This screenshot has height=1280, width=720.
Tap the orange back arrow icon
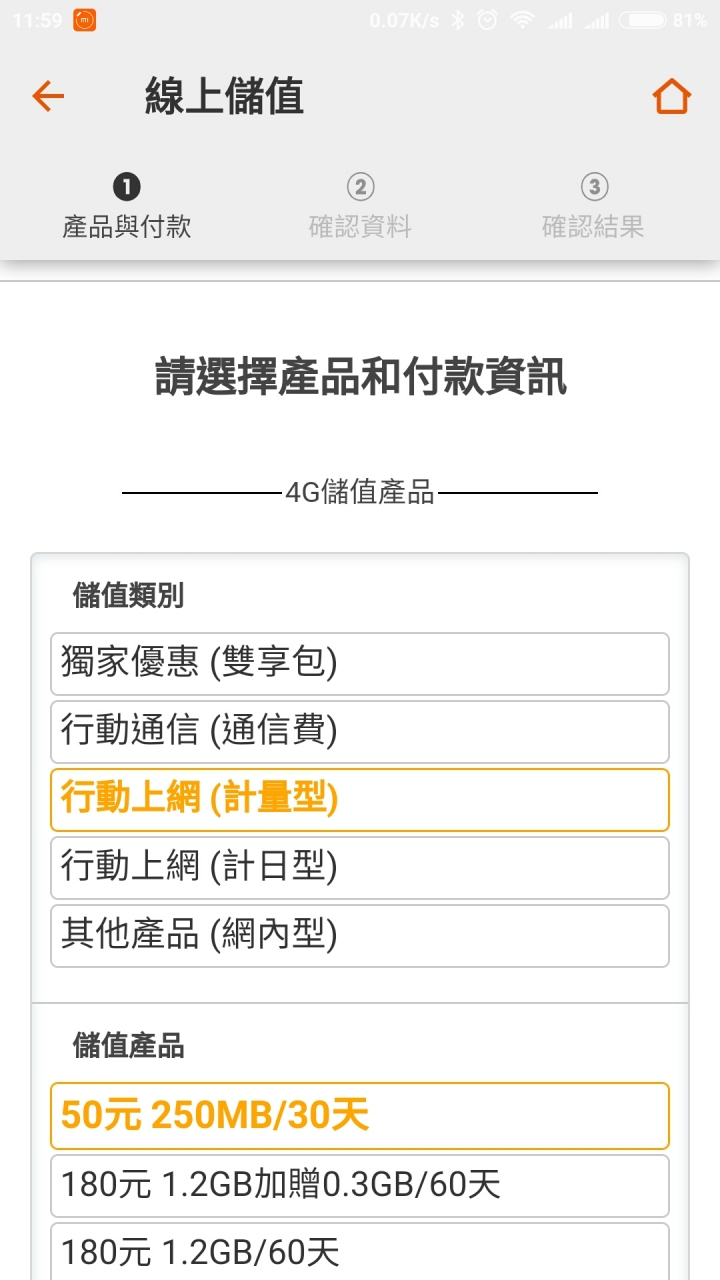click(x=48, y=96)
